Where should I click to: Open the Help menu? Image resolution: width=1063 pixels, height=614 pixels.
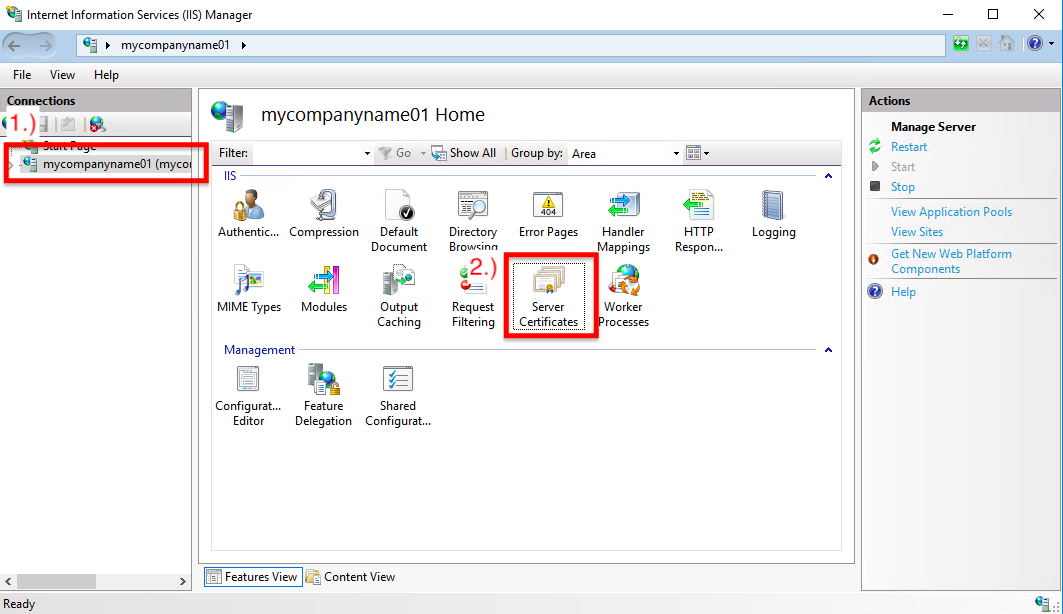(x=106, y=75)
